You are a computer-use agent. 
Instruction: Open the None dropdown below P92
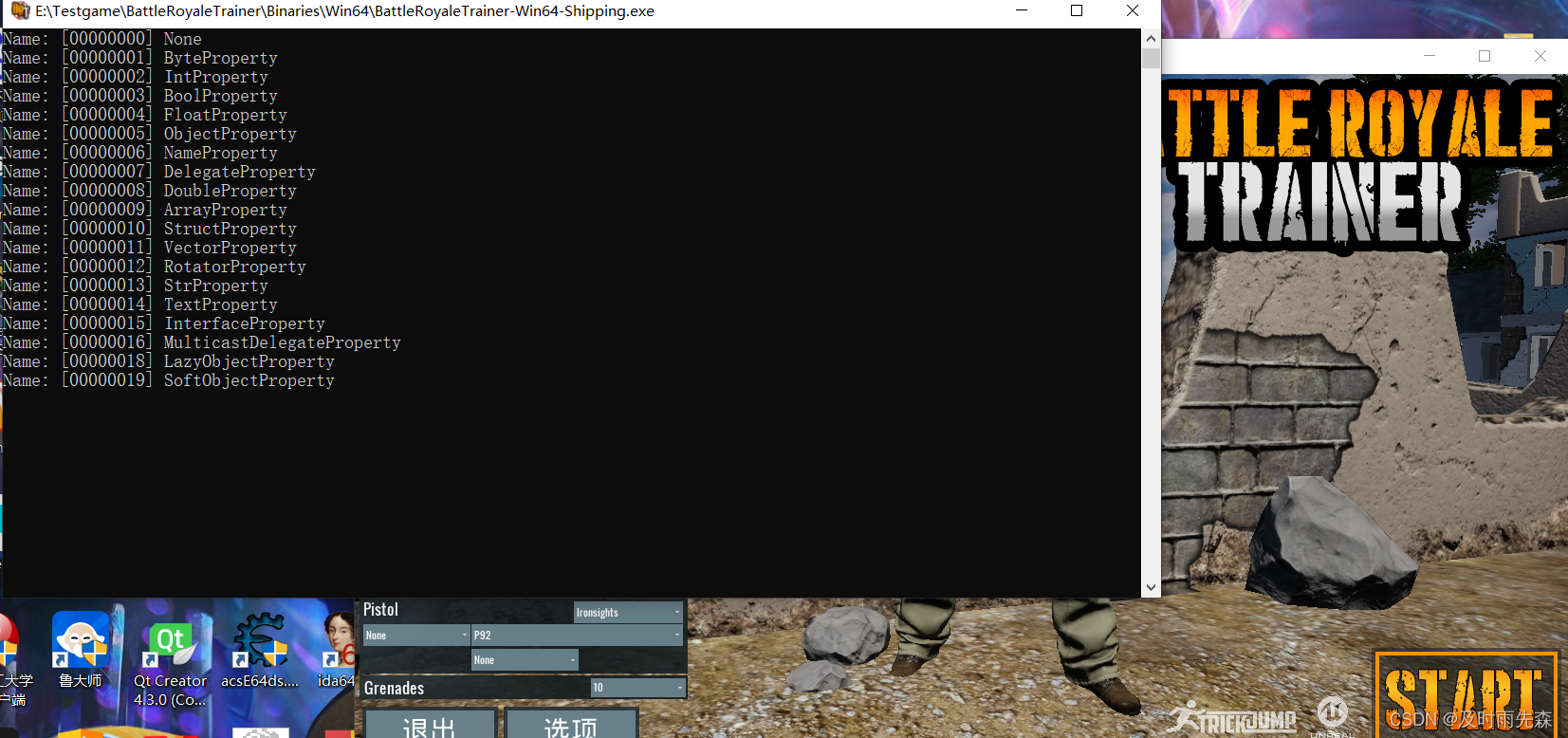[525, 659]
